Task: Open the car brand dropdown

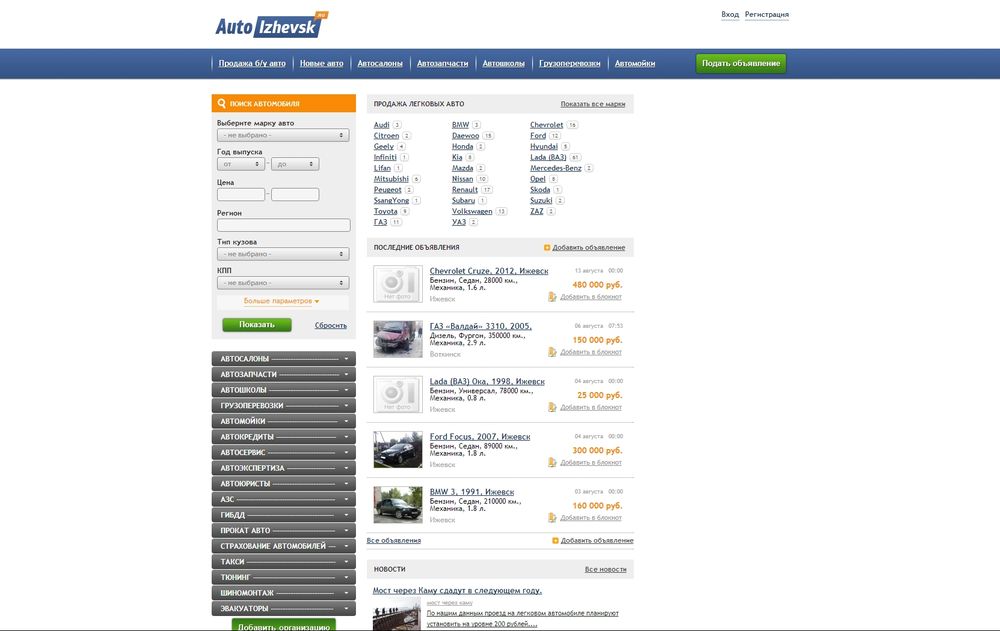Action: (x=283, y=135)
